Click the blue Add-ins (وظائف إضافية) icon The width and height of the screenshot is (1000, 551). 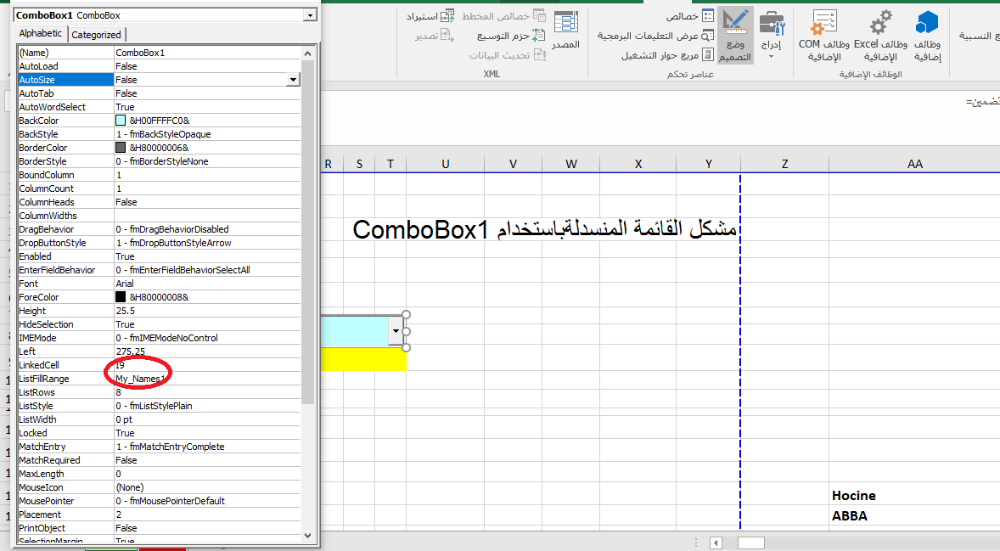[927, 36]
